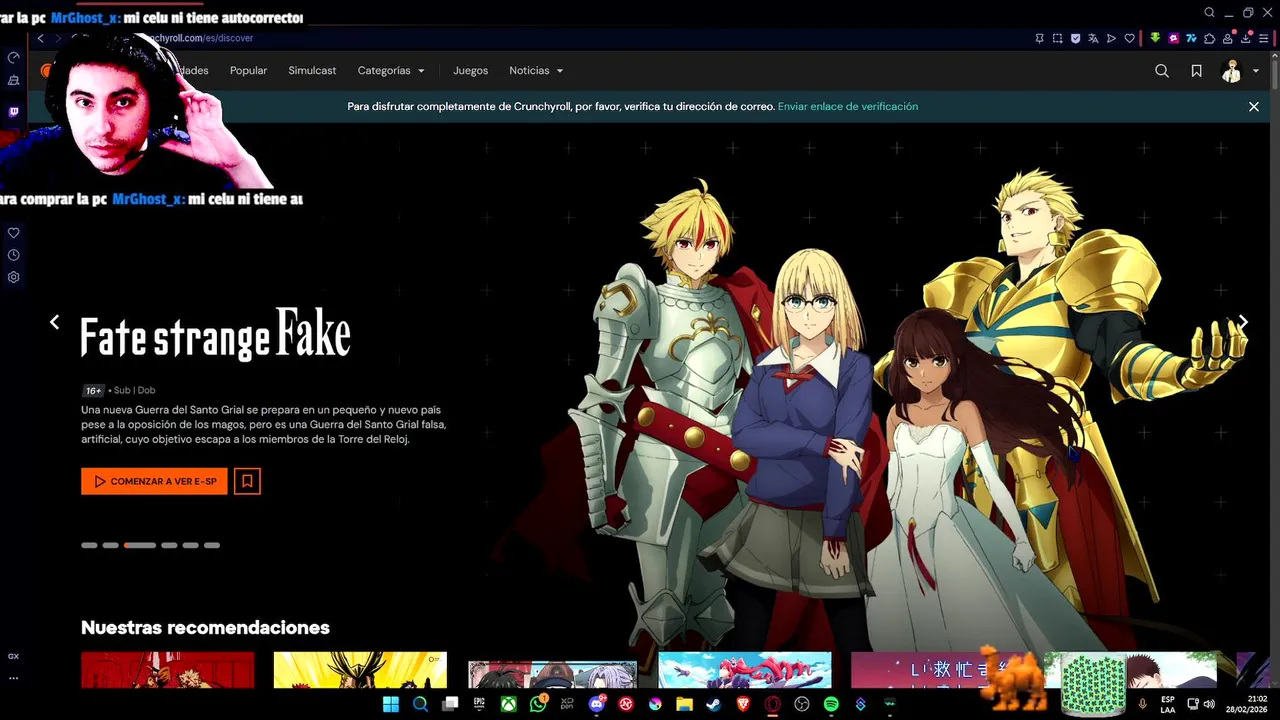Click the send/flow arrow icon in address bar
The width and height of the screenshot is (1280, 720).
coord(1111,38)
